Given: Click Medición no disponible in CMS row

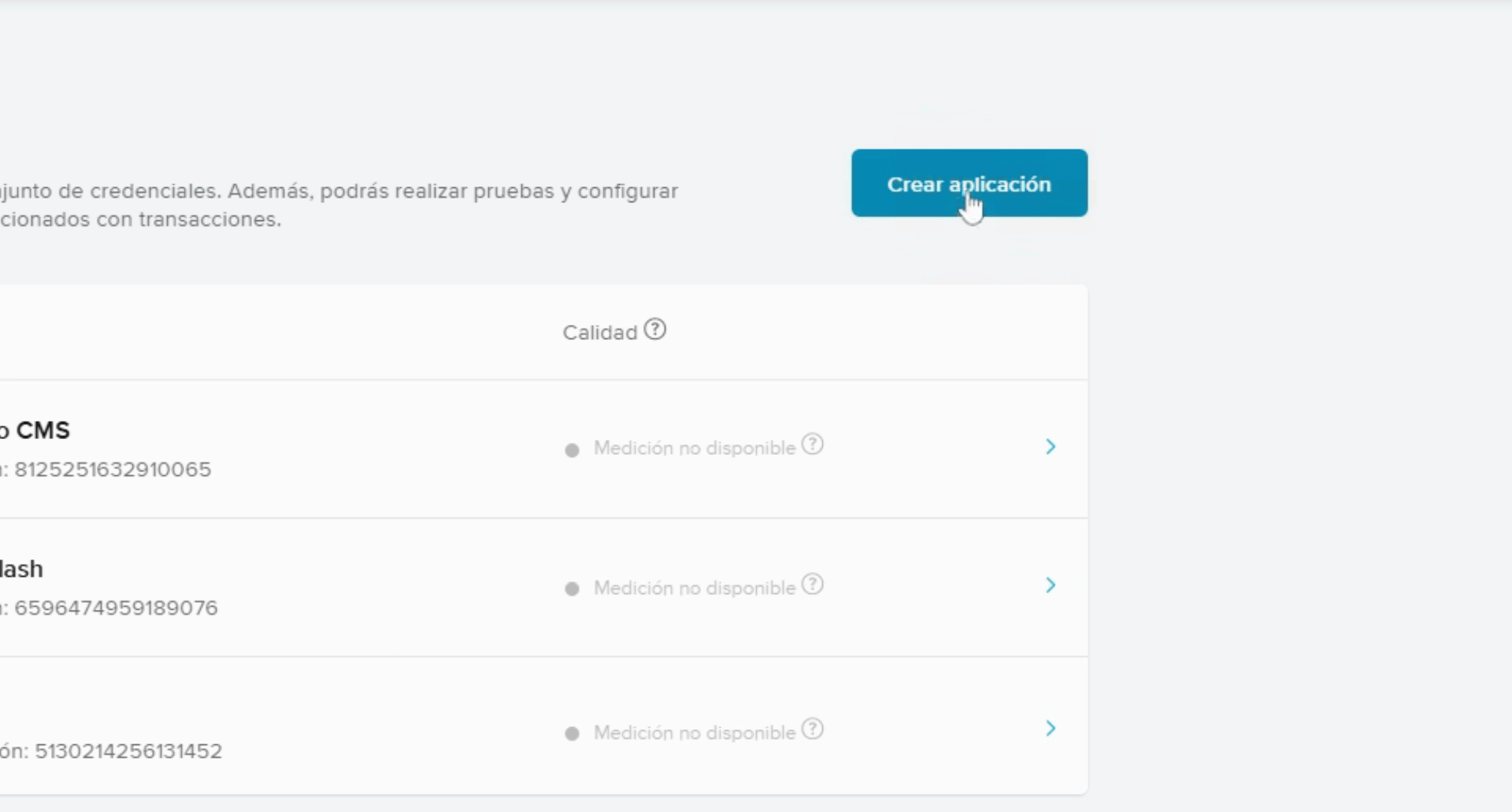Looking at the screenshot, I should (694, 448).
